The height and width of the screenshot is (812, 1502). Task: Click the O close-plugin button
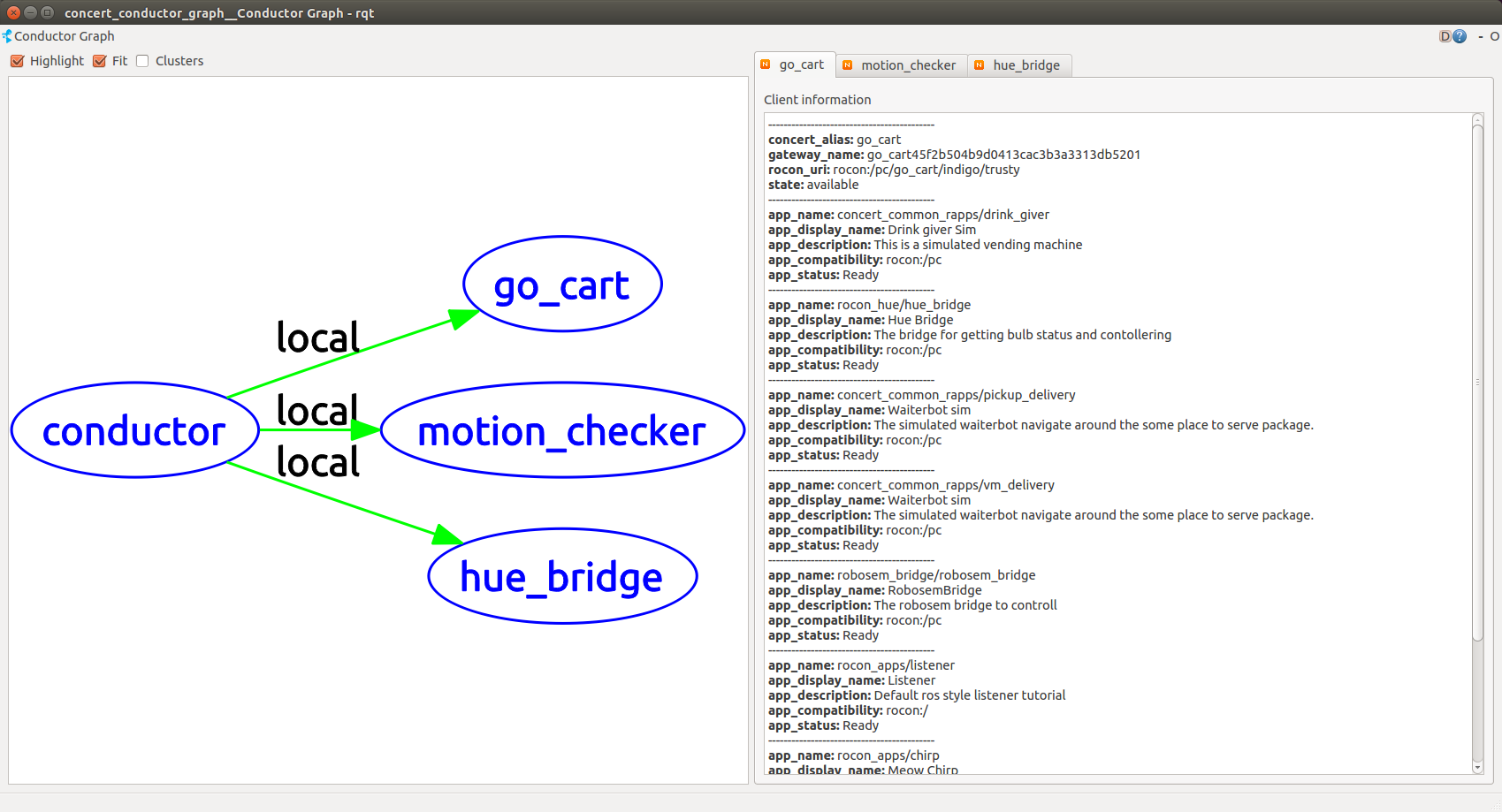pos(1494,36)
